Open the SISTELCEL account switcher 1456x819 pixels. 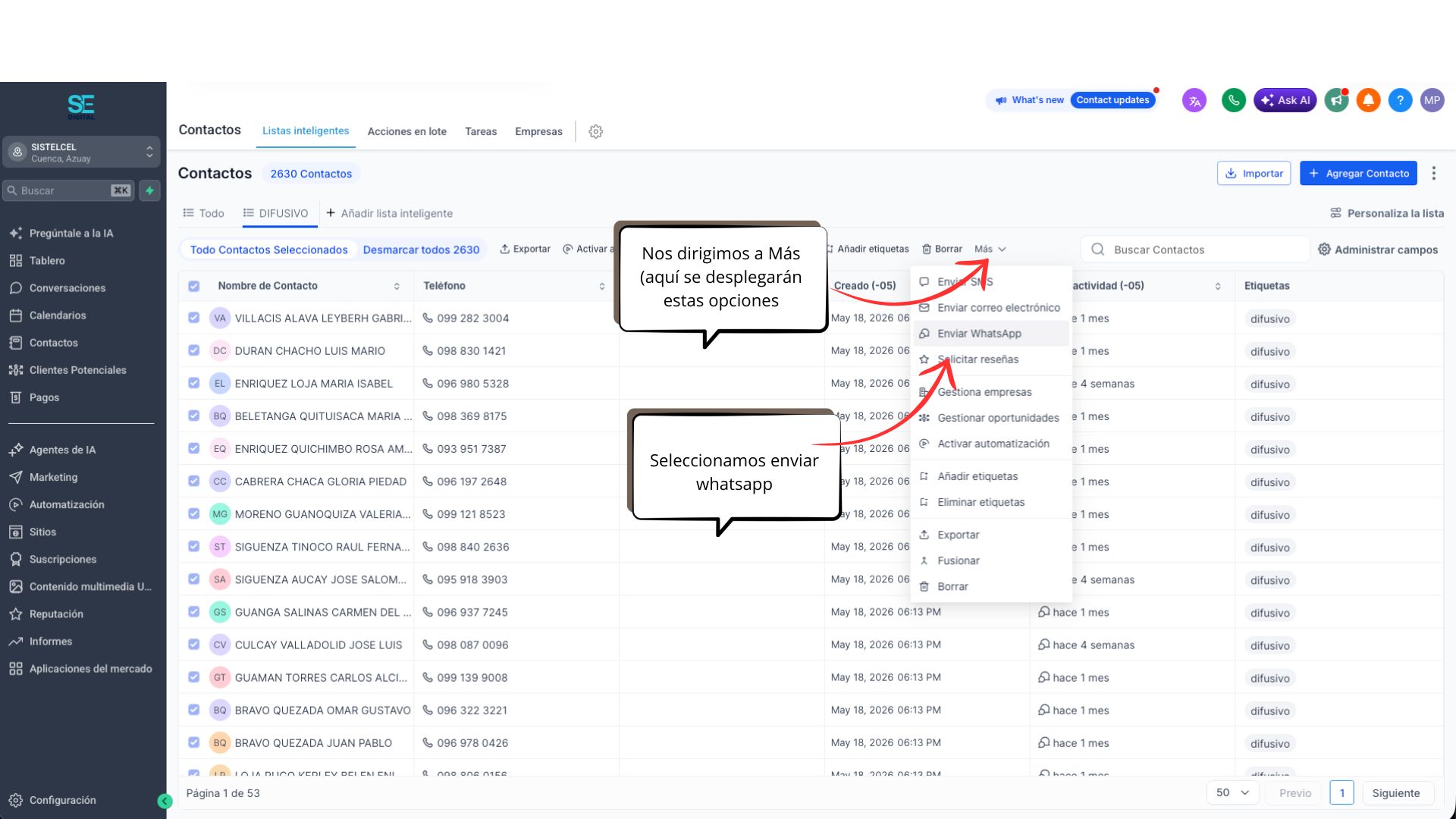pos(82,152)
